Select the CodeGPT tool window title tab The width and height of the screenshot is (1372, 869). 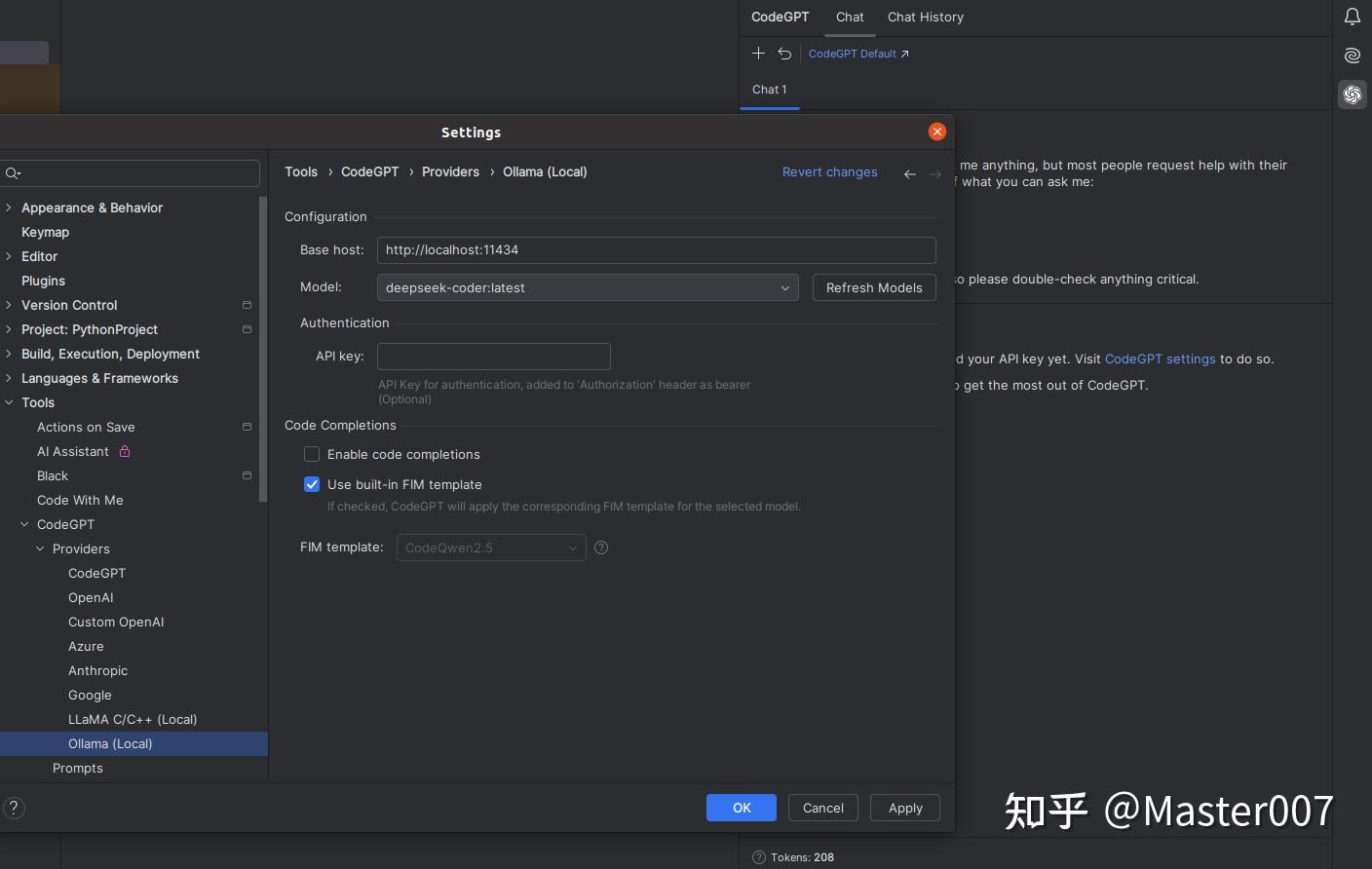click(781, 17)
